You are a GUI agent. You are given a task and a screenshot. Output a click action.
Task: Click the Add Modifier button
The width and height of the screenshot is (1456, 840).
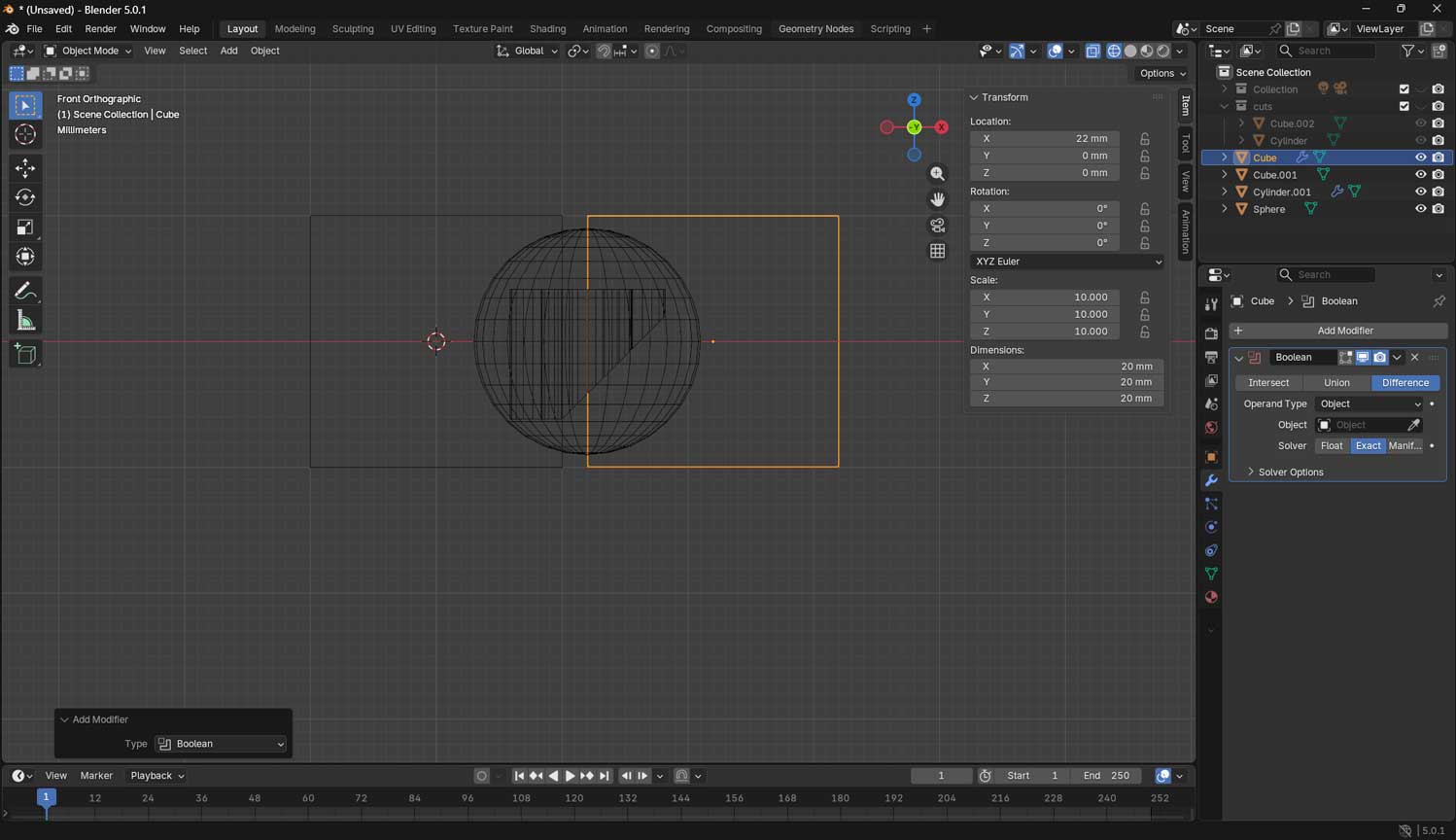(1344, 331)
